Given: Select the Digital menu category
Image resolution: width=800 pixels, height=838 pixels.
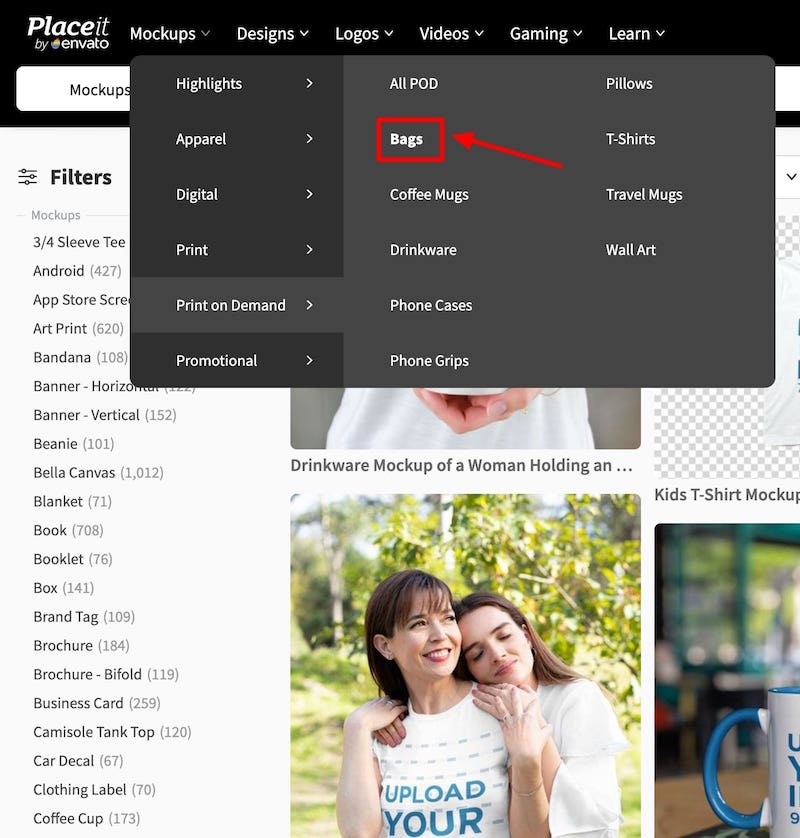Looking at the screenshot, I should tap(197, 195).
